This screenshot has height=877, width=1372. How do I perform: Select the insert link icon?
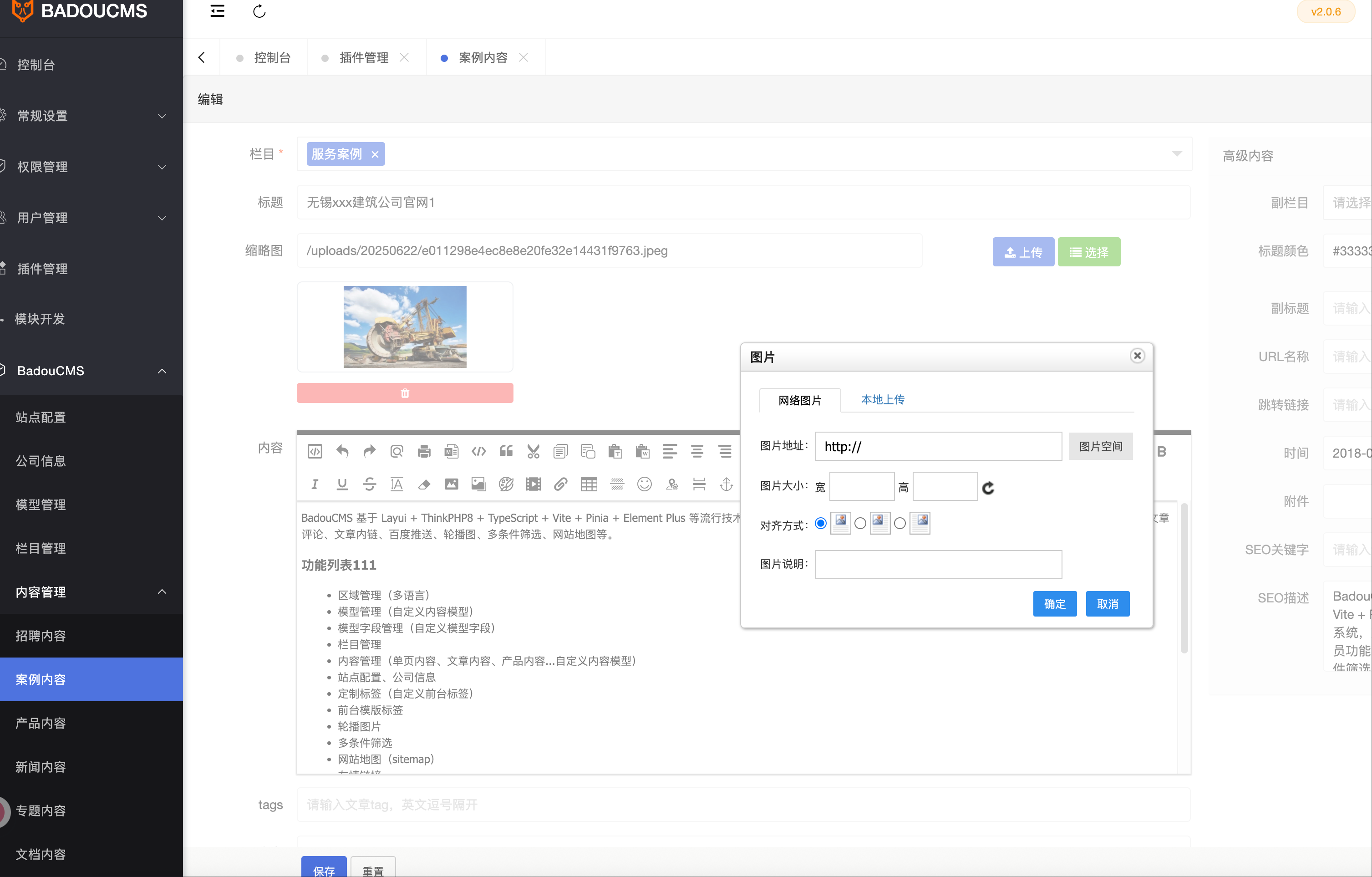tap(561, 484)
